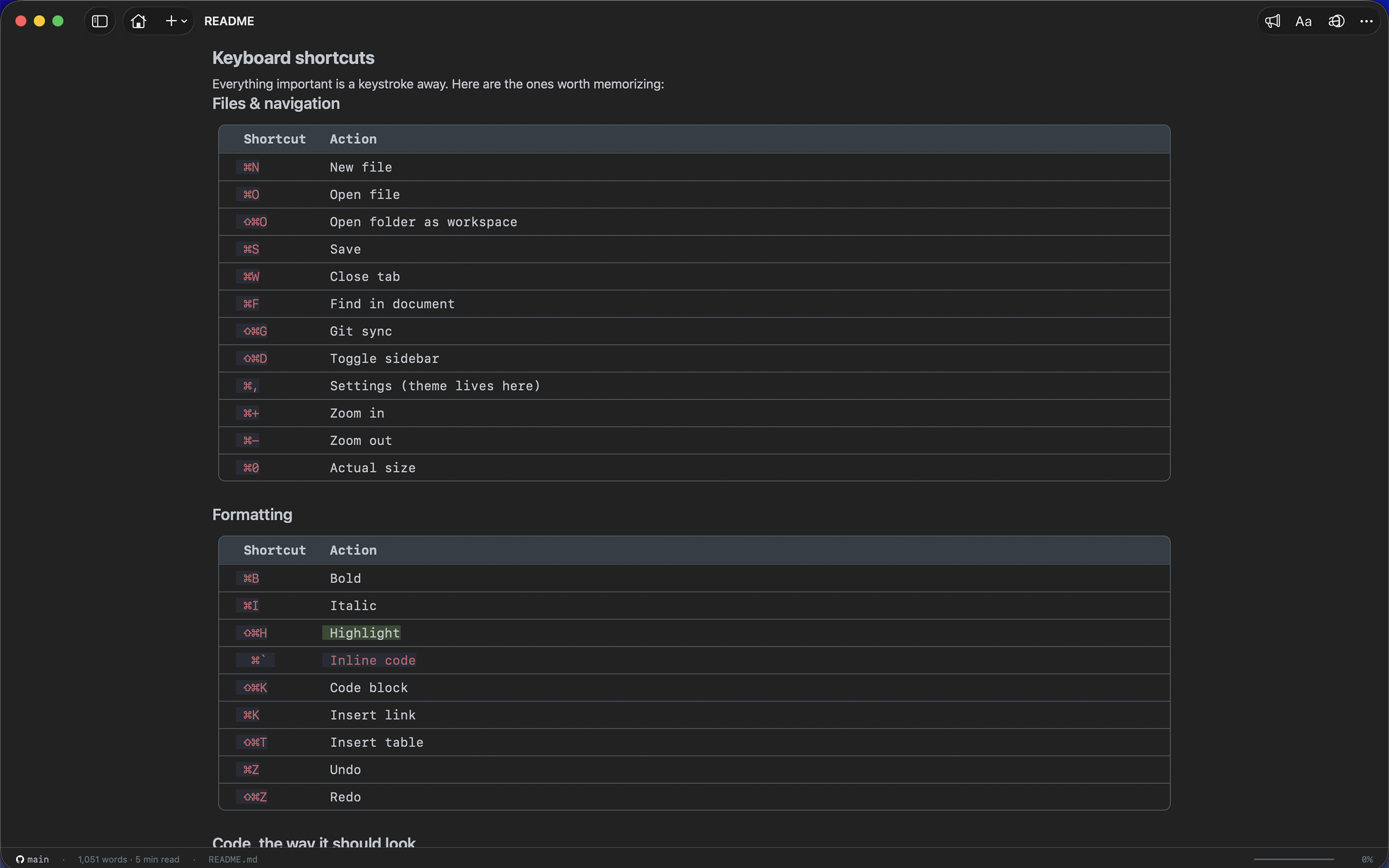Click the Redo action cell
This screenshot has width=1389, height=868.
345,797
